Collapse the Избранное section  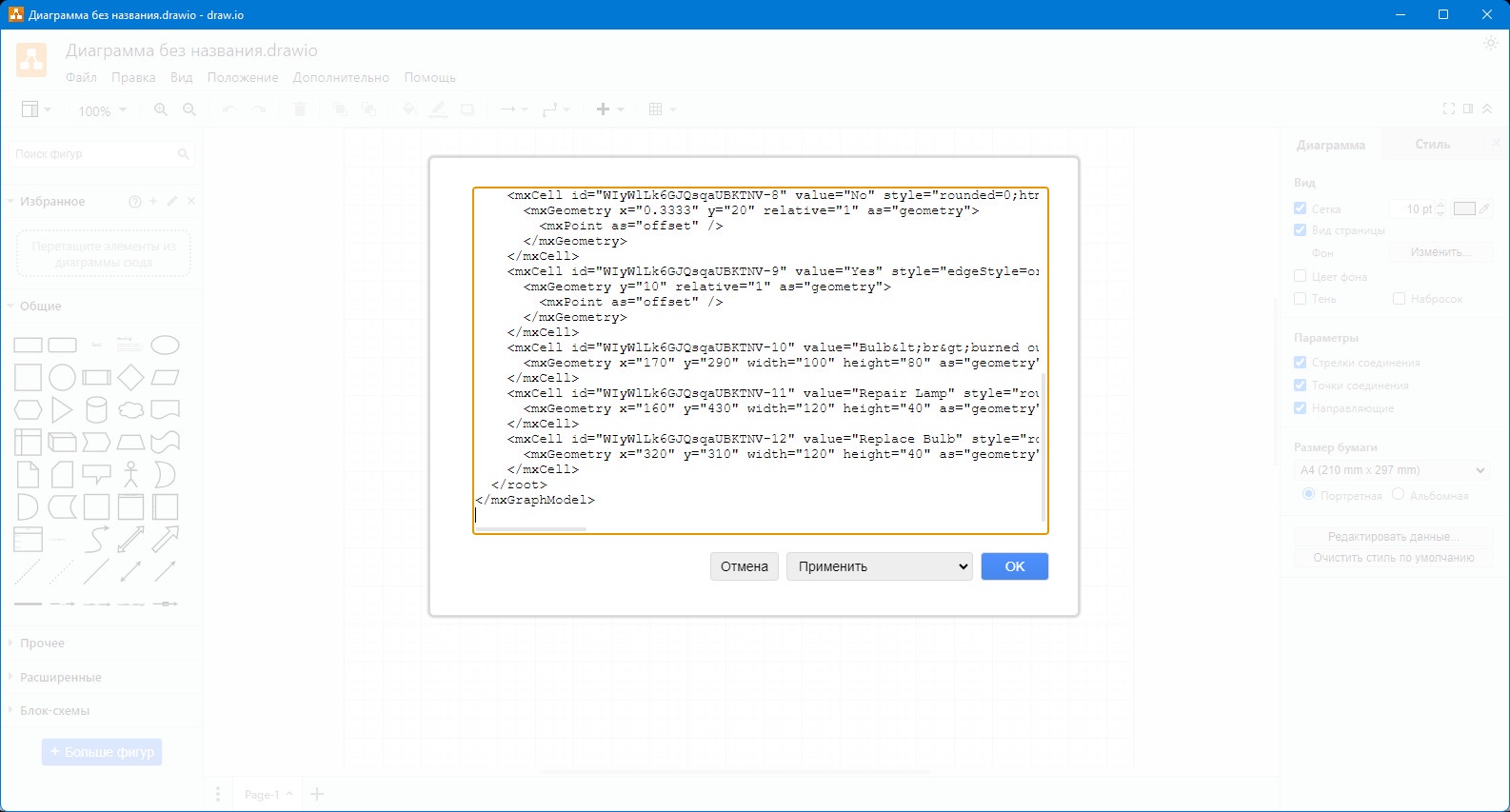52,201
